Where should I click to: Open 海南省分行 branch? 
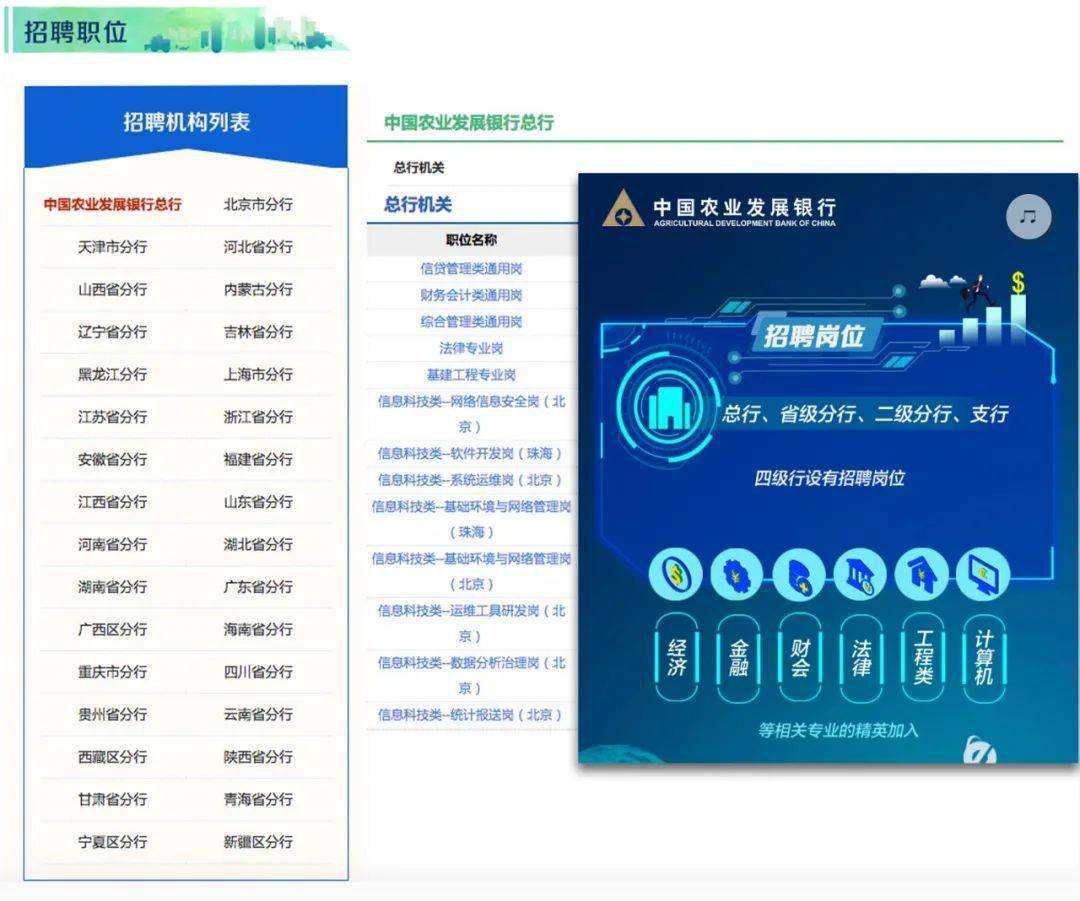tap(258, 630)
